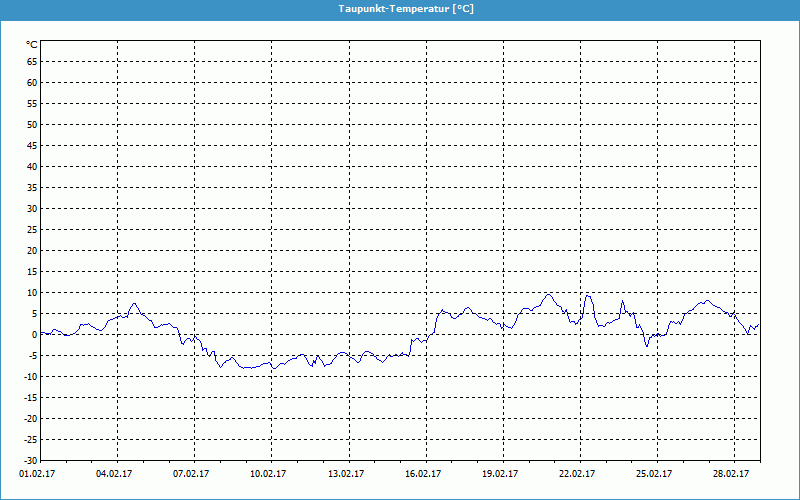This screenshot has height=500, width=800.
Task: Click the °C unit label on y-axis
Action: tap(31, 45)
